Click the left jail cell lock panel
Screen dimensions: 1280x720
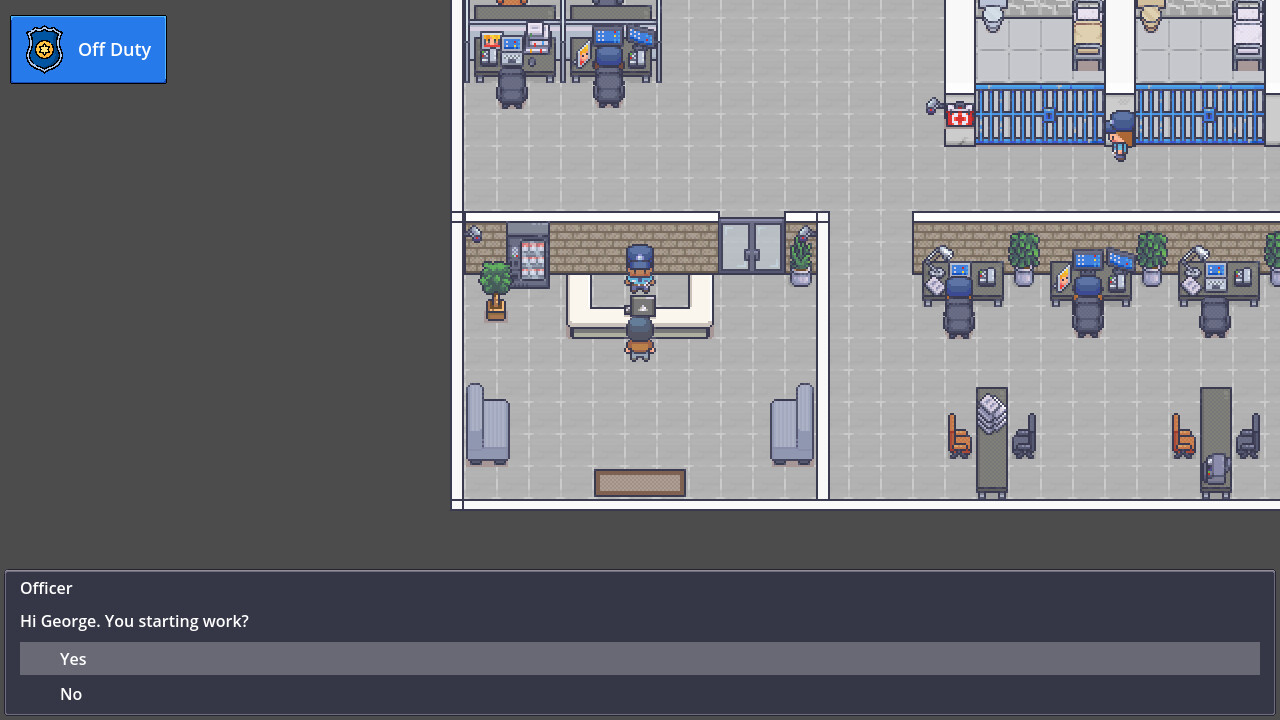(1048, 115)
